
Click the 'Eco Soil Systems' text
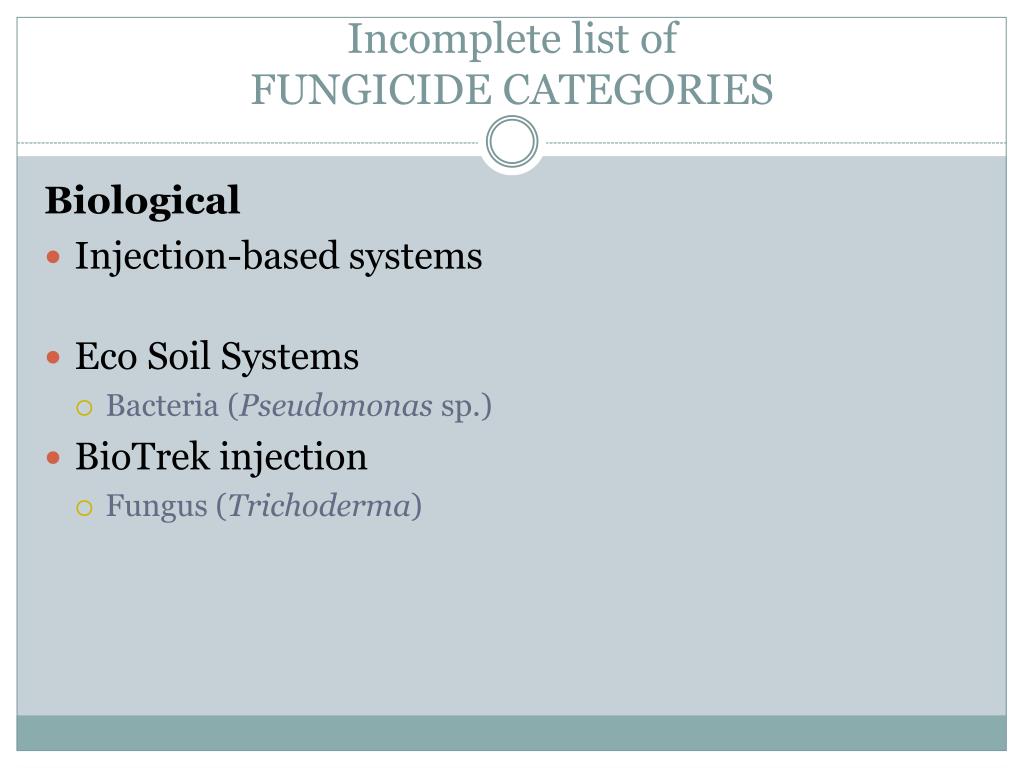(x=217, y=357)
